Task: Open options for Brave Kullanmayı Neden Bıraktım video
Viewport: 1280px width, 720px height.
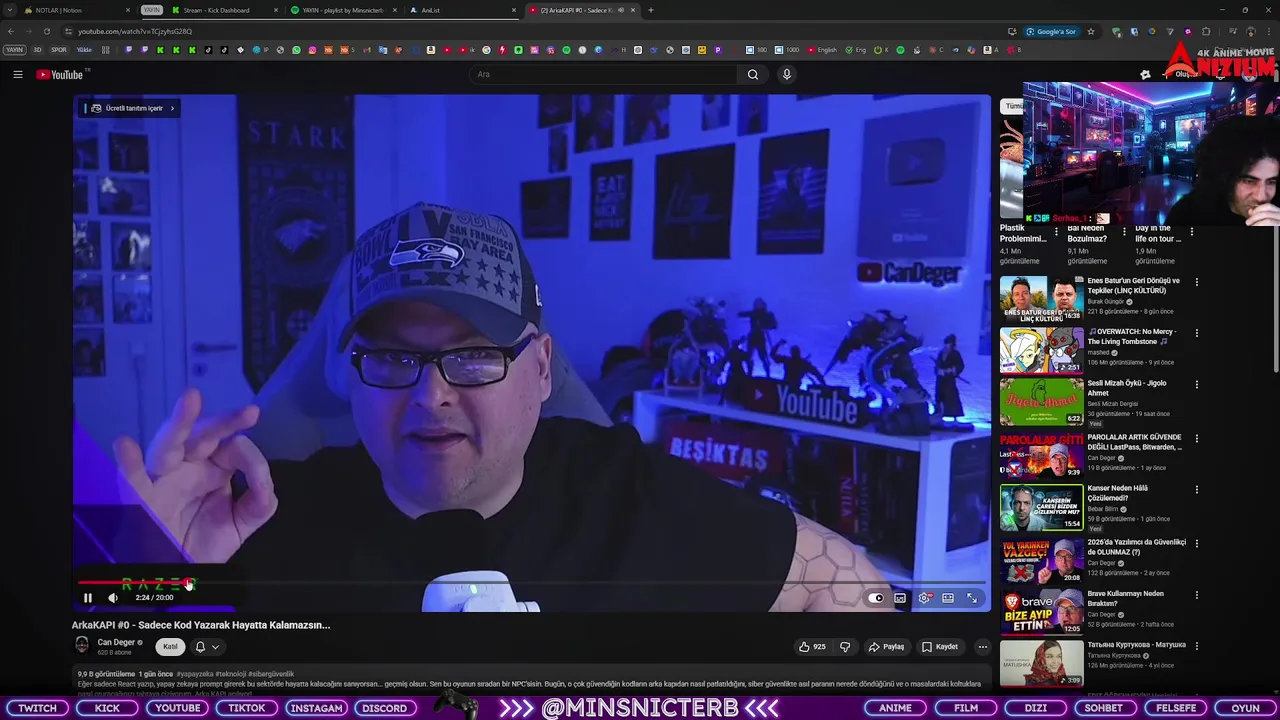Action: 1196,594
